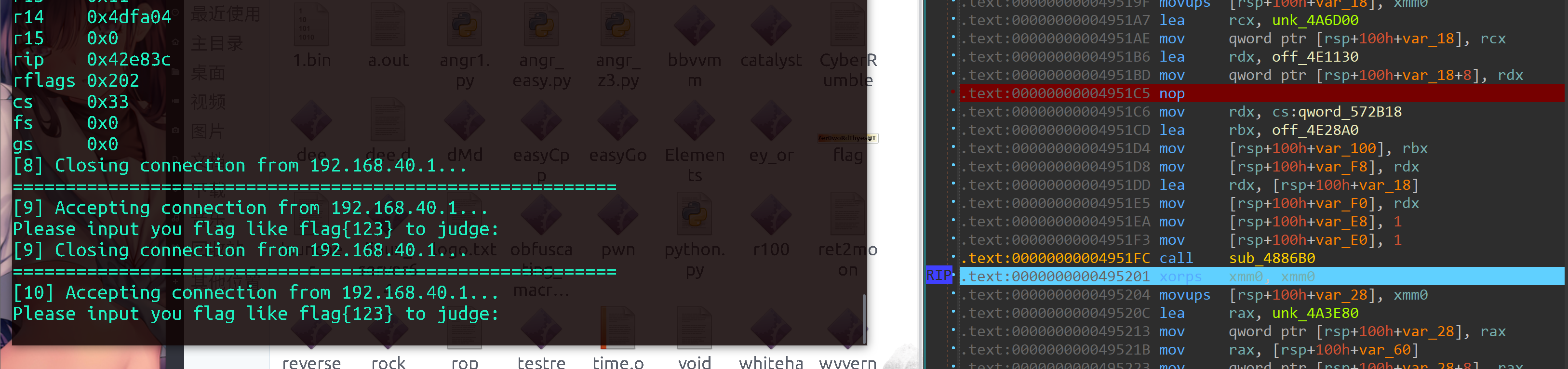The width and height of the screenshot is (1568, 369).
Task: Click the pwn executable icon
Action: tap(618, 215)
